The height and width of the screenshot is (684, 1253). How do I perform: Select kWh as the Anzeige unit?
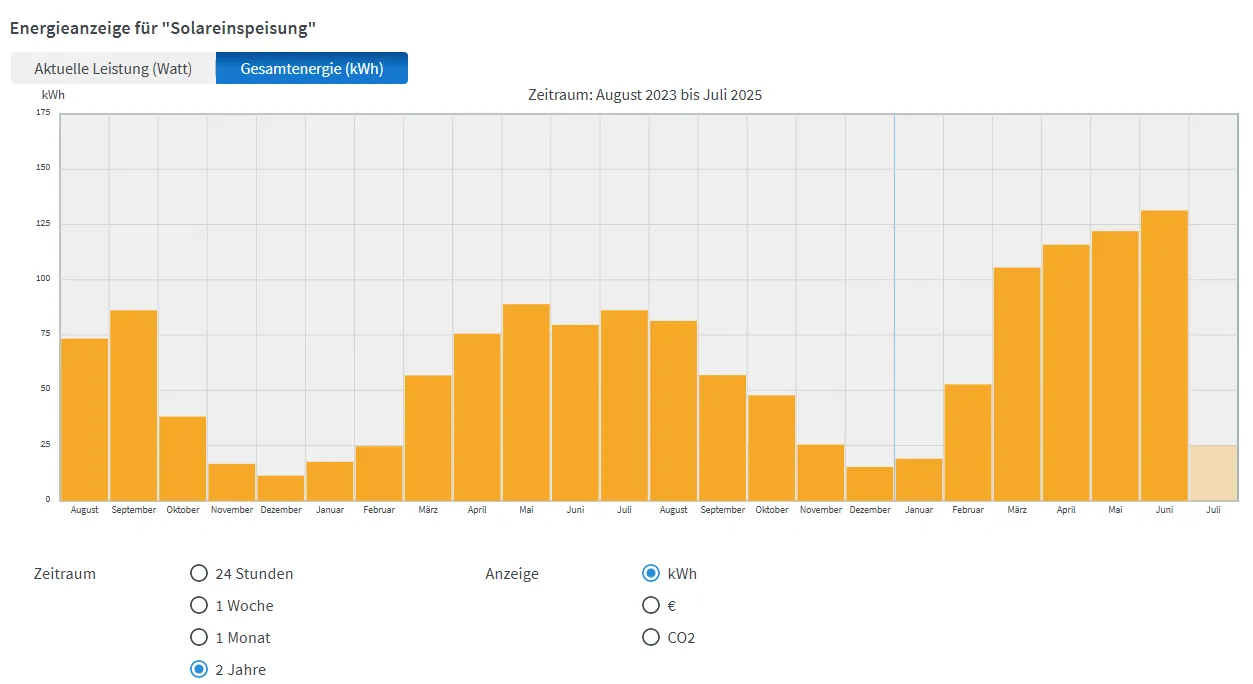651,574
